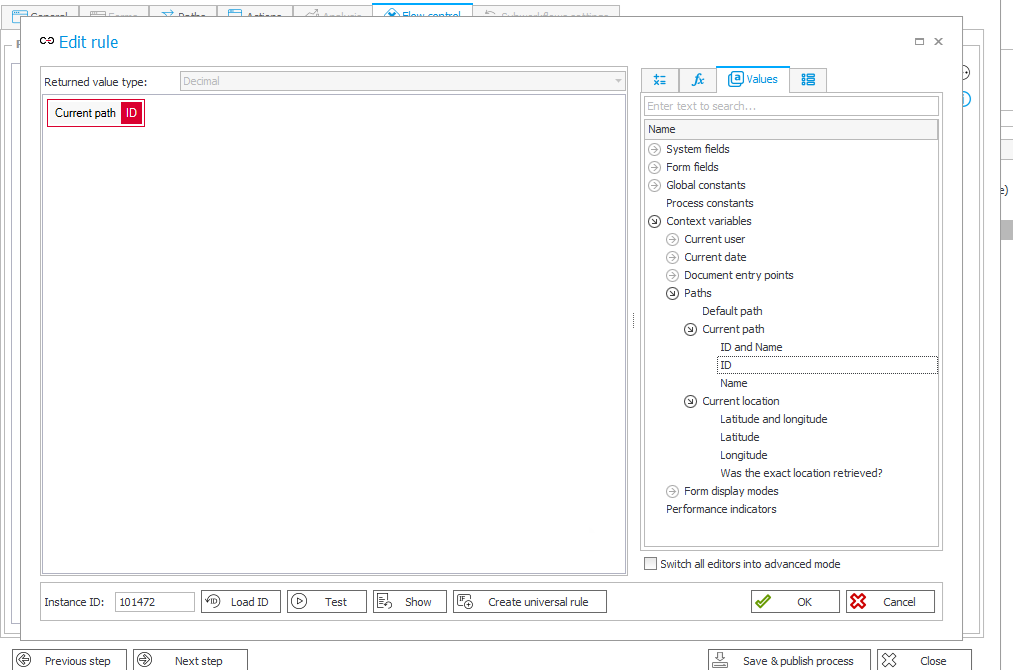Viewport: 1013px width, 670px height.
Task: Collapse the Current location node
Action: [x=690, y=401]
